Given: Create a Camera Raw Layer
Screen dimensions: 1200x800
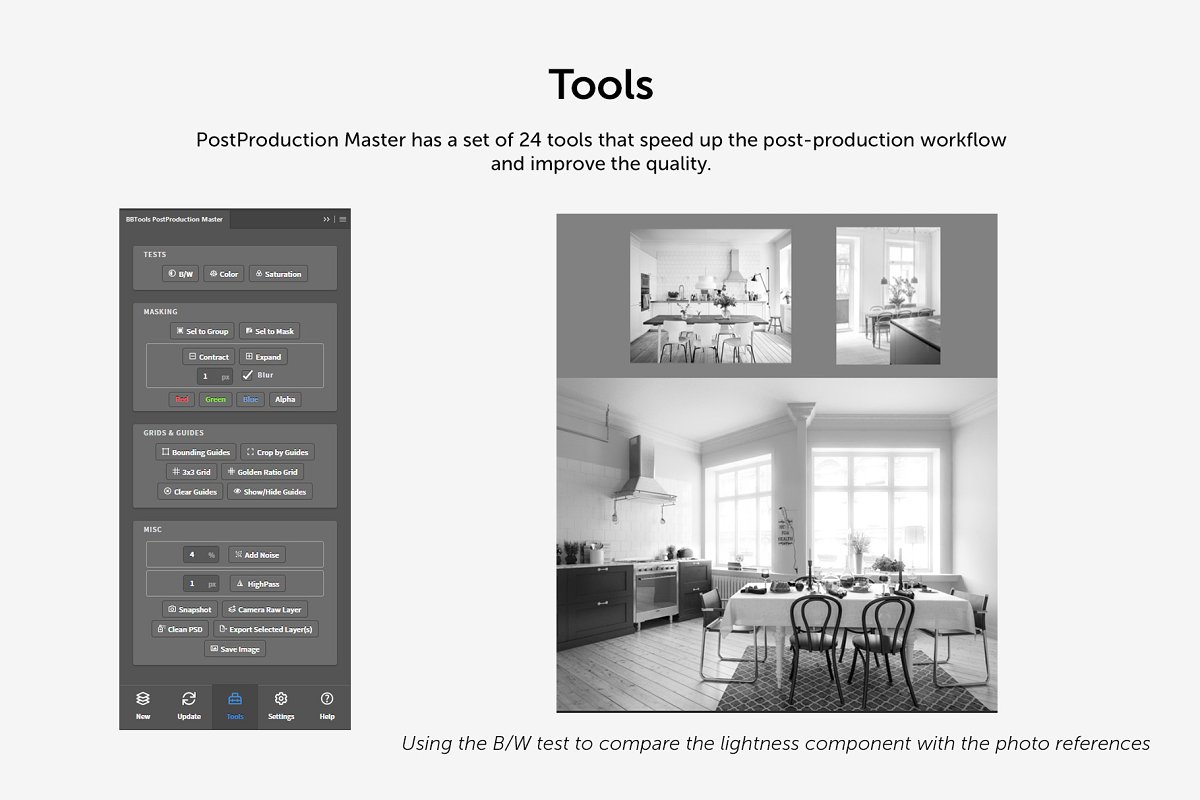Looking at the screenshot, I should tap(264, 609).
